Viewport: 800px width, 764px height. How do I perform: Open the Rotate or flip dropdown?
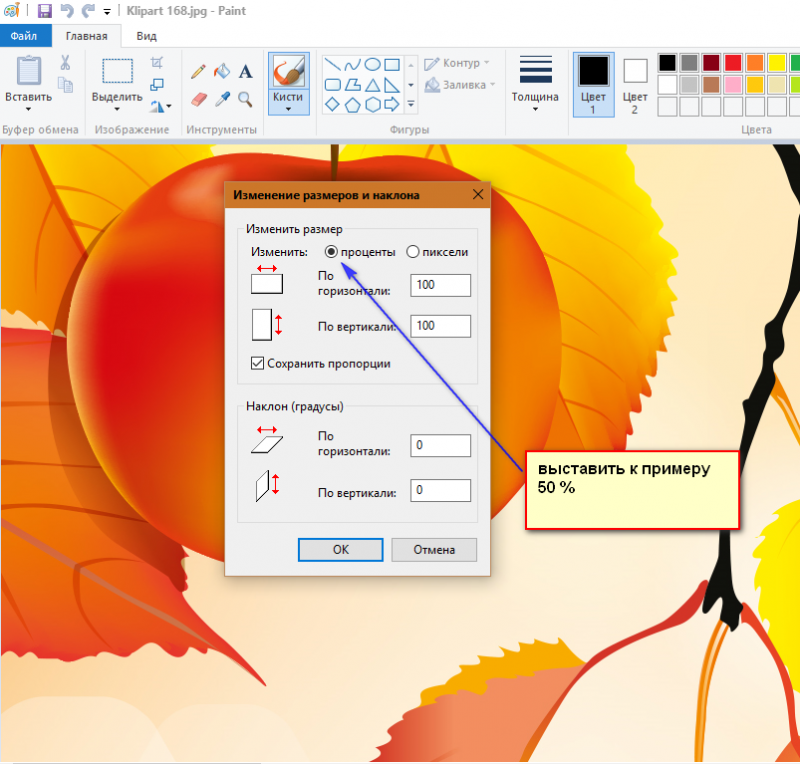[161, 107]
